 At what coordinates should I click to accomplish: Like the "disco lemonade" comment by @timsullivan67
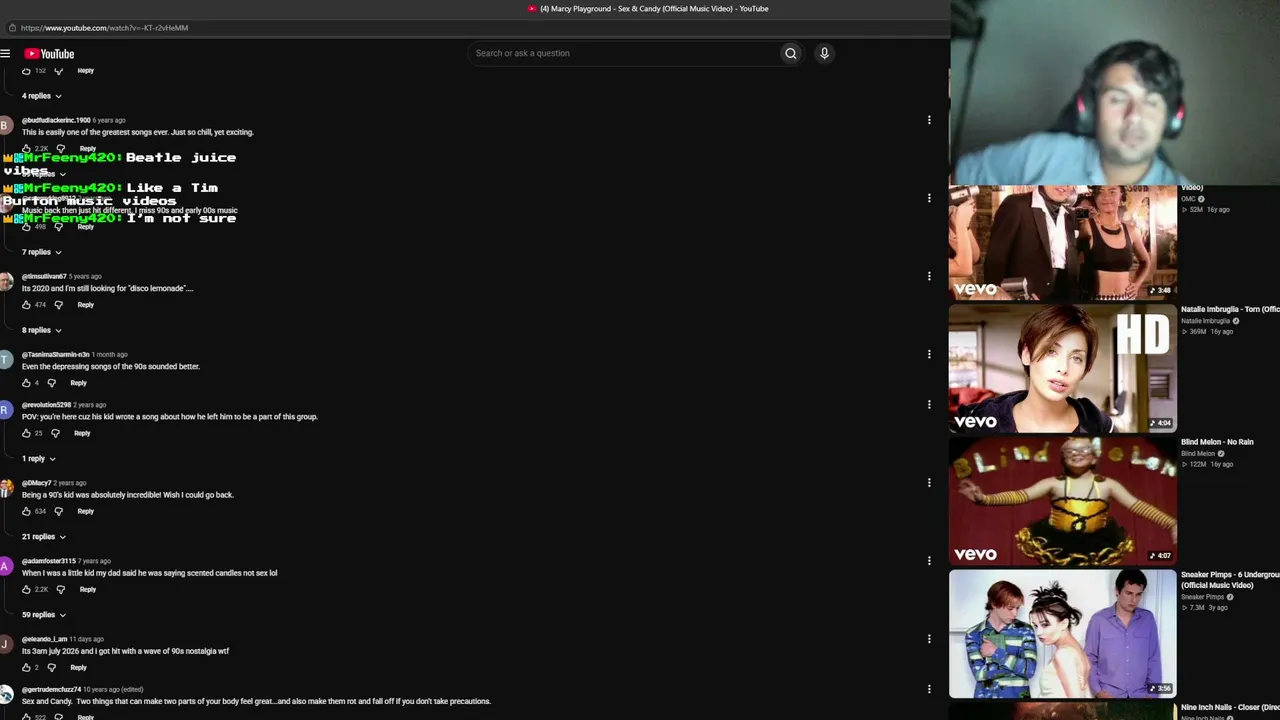[x=26, y=305]
